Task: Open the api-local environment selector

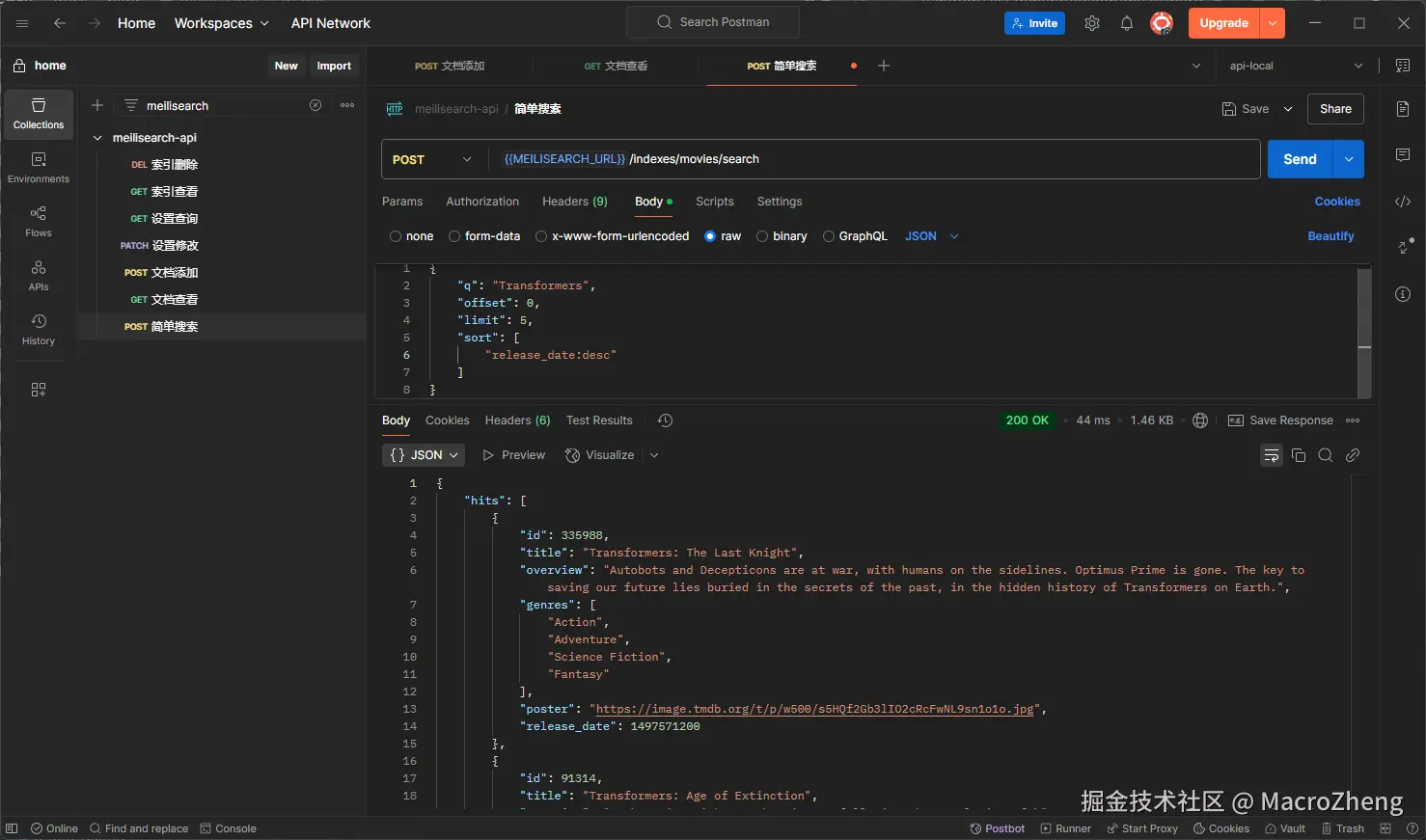Action: (1295, 66)
